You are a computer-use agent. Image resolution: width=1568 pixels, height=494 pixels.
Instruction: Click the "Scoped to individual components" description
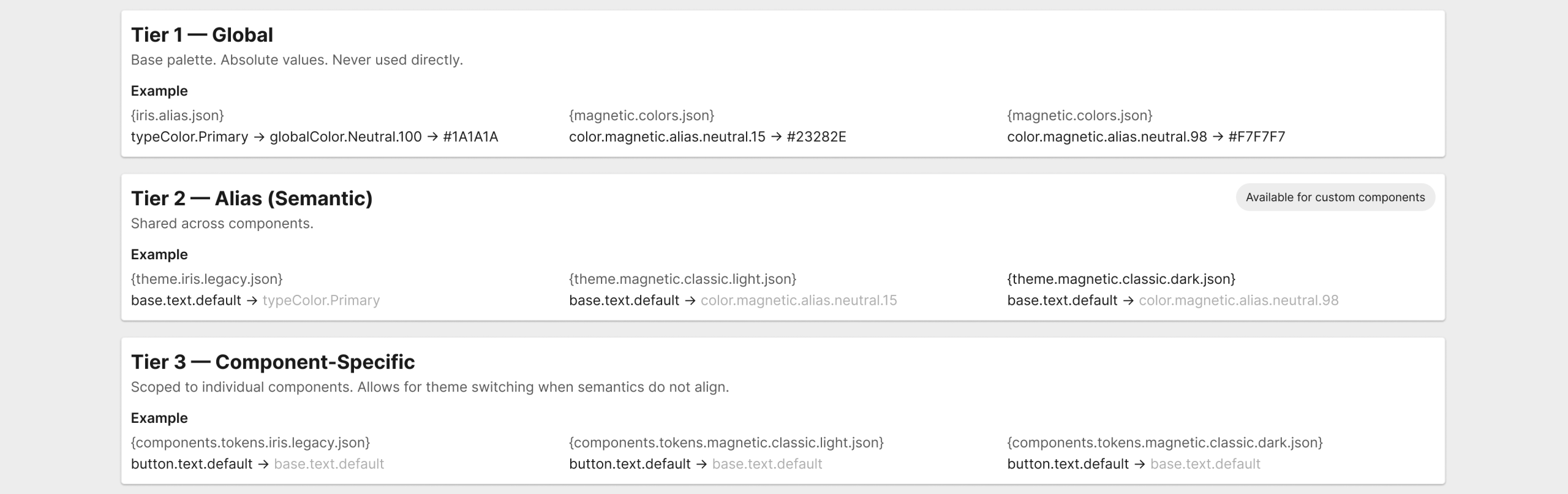point(429,387)
